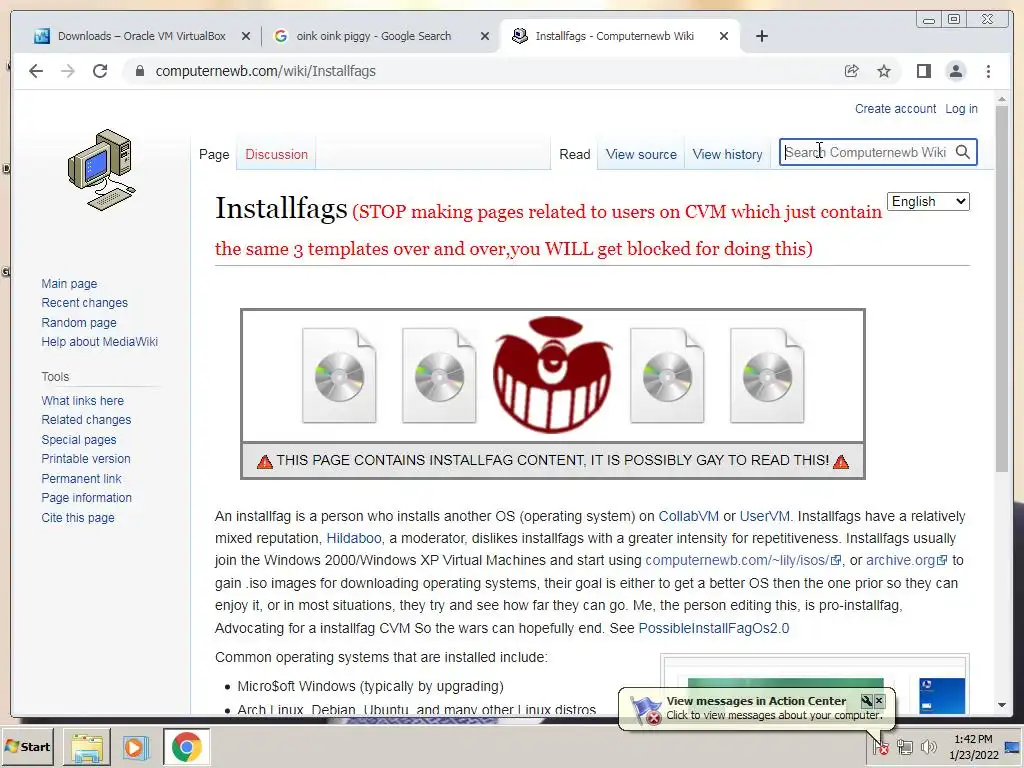Switch to the oink oink piggy Google tab
The height and width of the screenshot is (768, 1024).
[x=373, y=36]
